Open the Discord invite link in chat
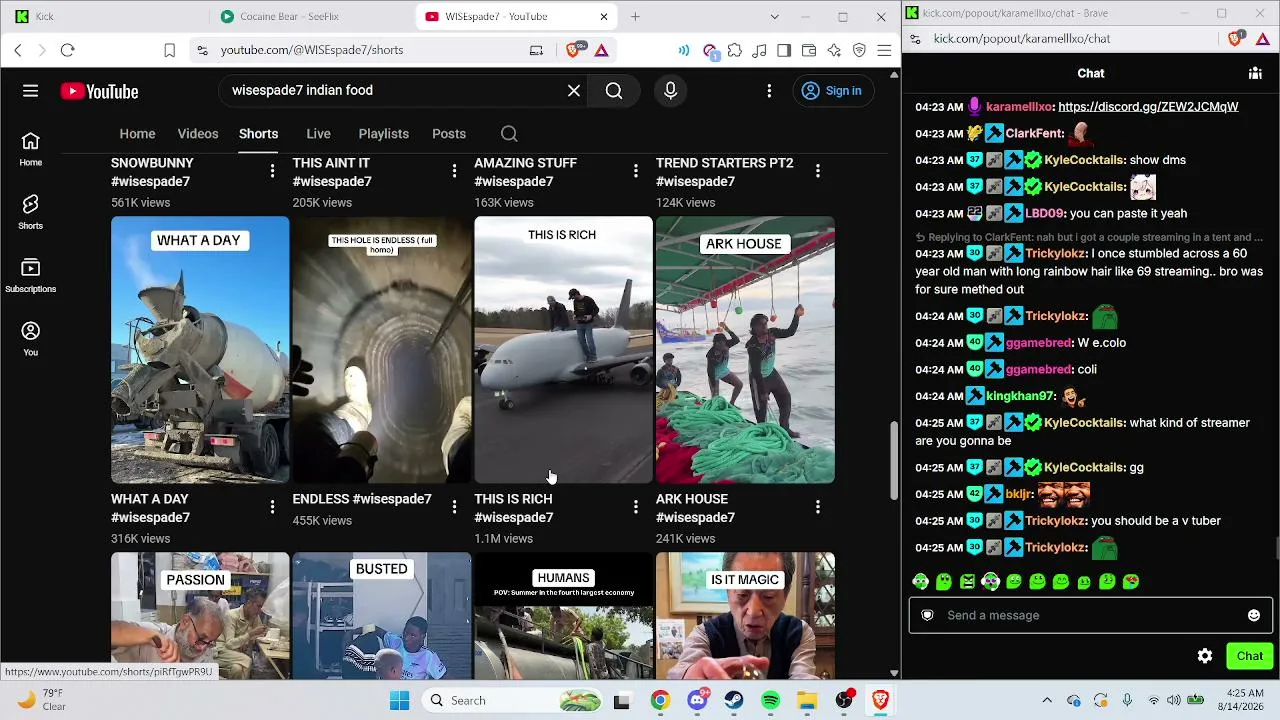Viewport: 1280px width, 720px height. pyautogui.click(x=1148, y=107)
